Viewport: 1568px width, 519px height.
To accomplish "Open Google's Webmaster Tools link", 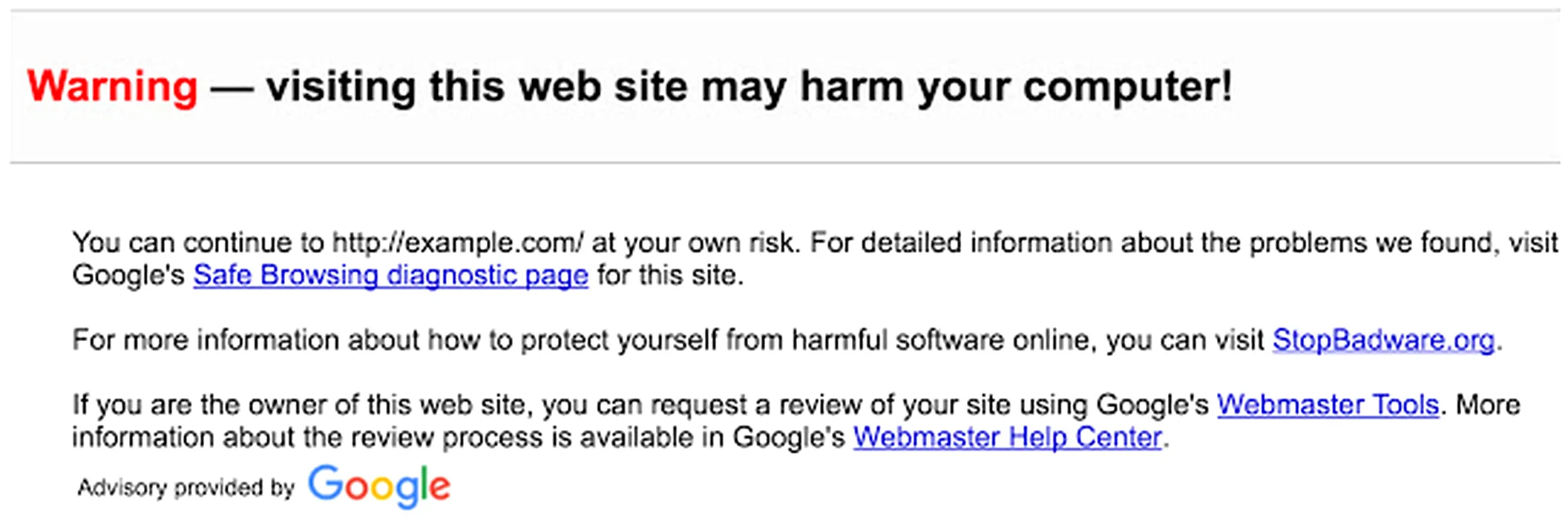I will [x=1328, y=405].
